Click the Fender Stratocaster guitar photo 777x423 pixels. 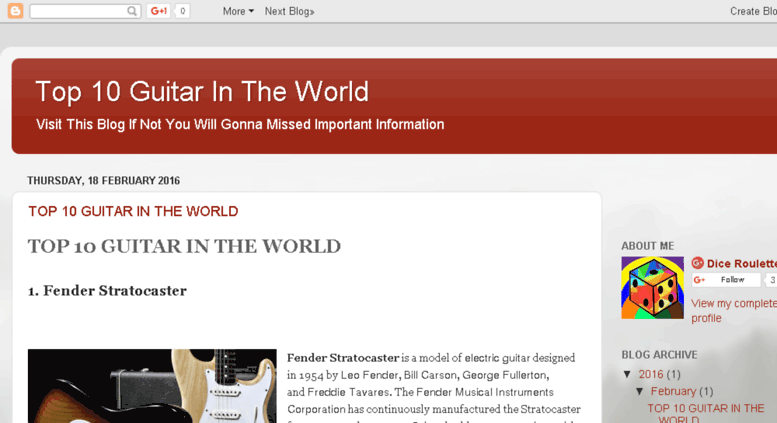152,386
